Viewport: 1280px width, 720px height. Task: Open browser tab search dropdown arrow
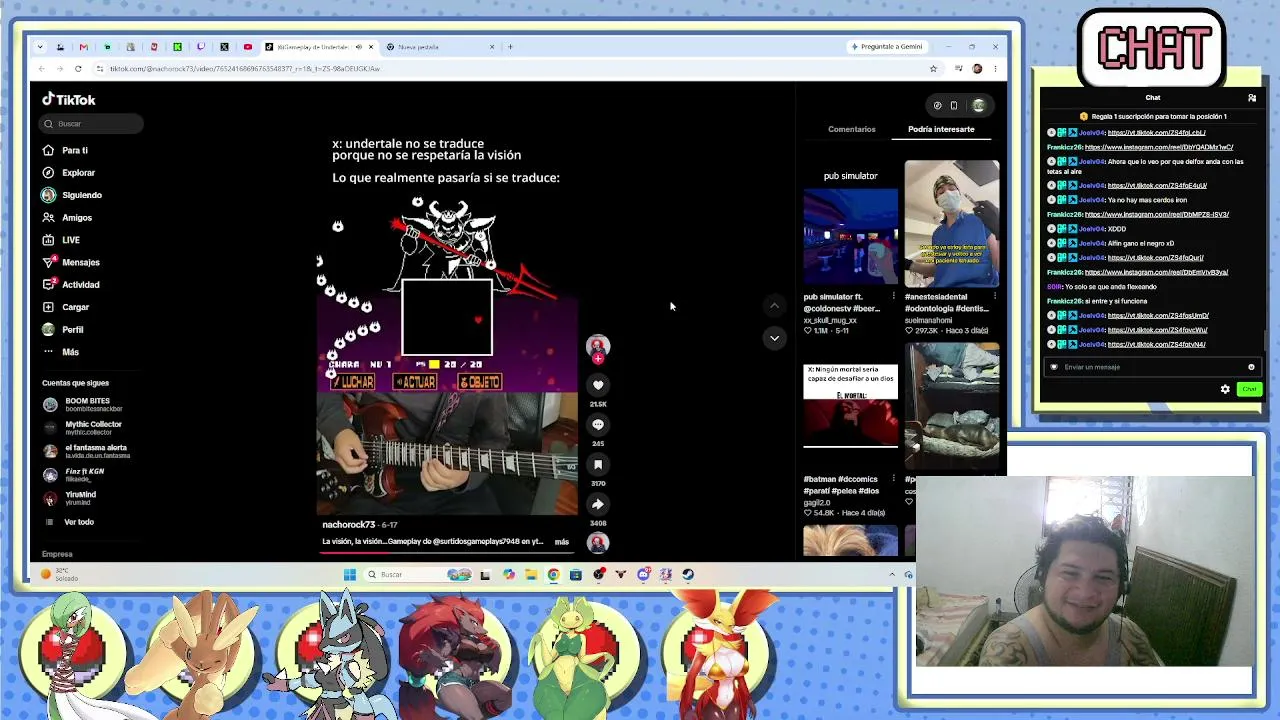click(x=39, y=47)
